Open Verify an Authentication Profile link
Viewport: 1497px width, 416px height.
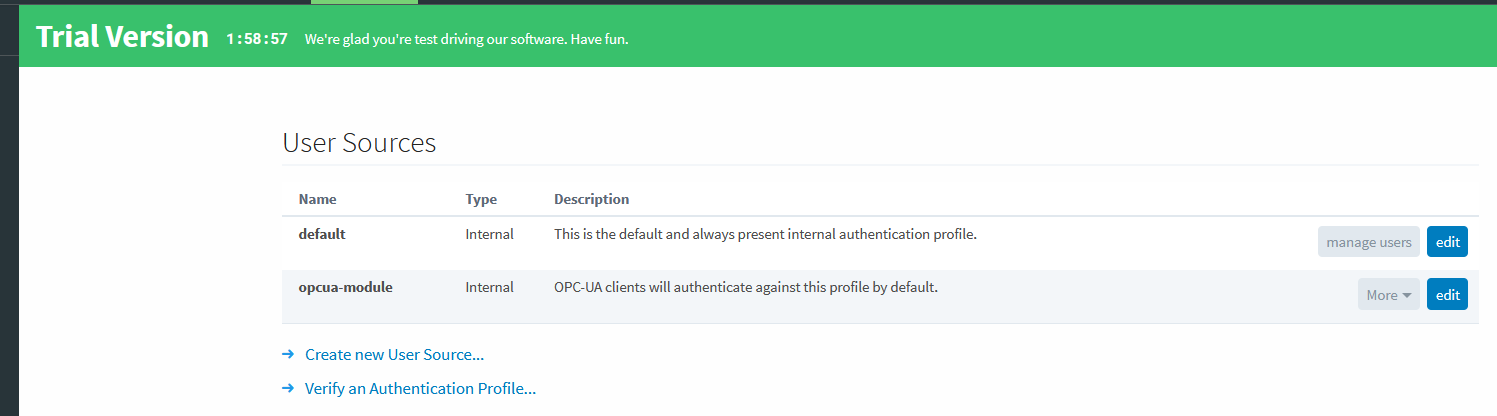pyautogui.click(x=420, y=389)
